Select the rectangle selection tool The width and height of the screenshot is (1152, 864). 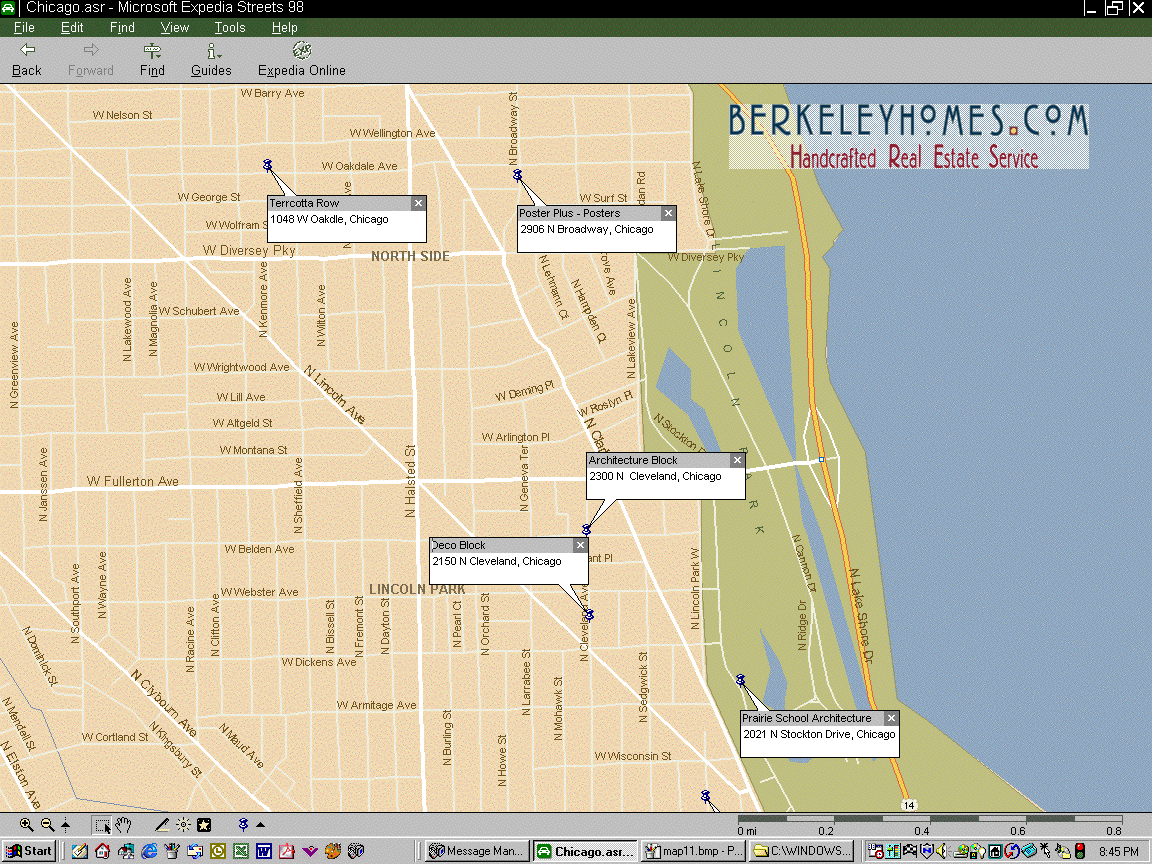point(102,825)
